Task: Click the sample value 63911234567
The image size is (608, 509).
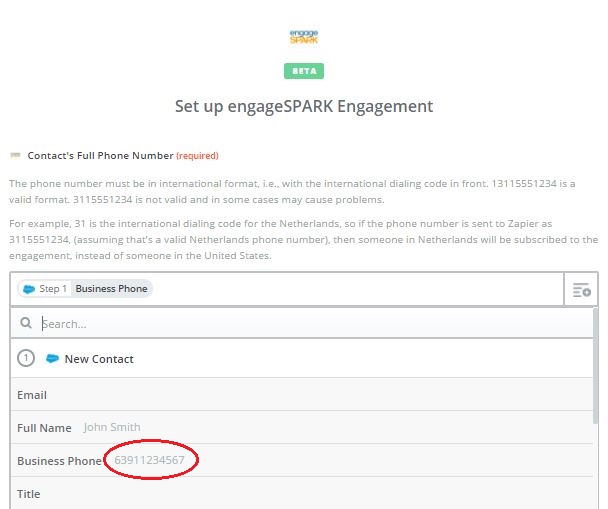Action: [x=149, y=460]
